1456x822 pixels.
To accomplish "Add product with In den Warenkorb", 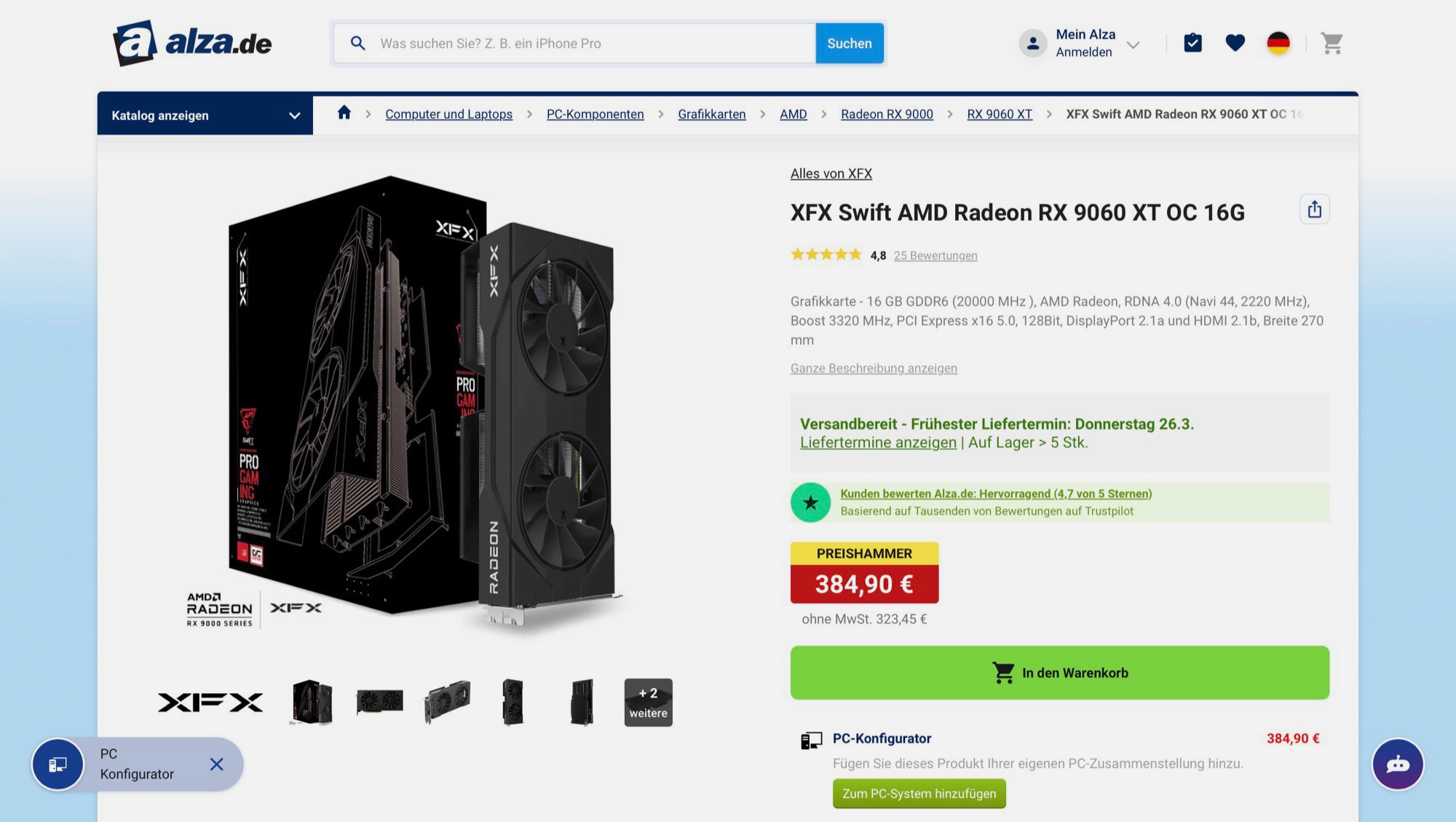I will point(1059,673).
